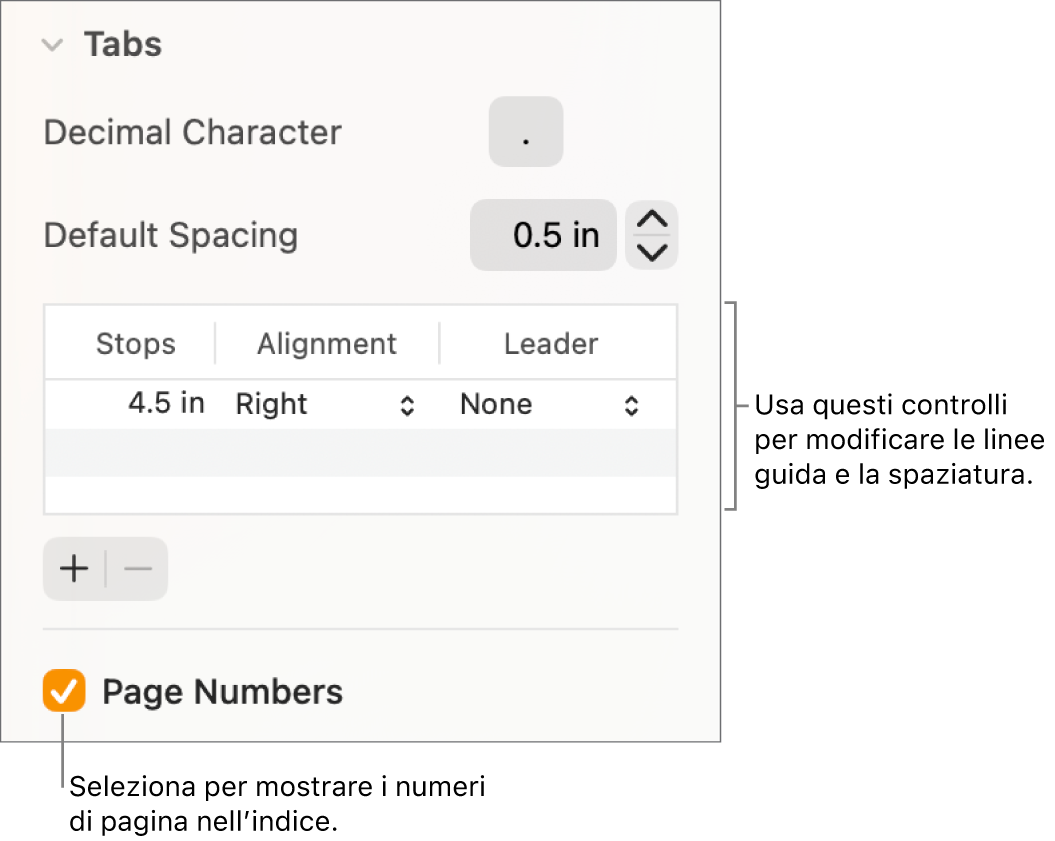Click the Page Numbers label text
Screen dimensions: 1055x841
[222, 692]
